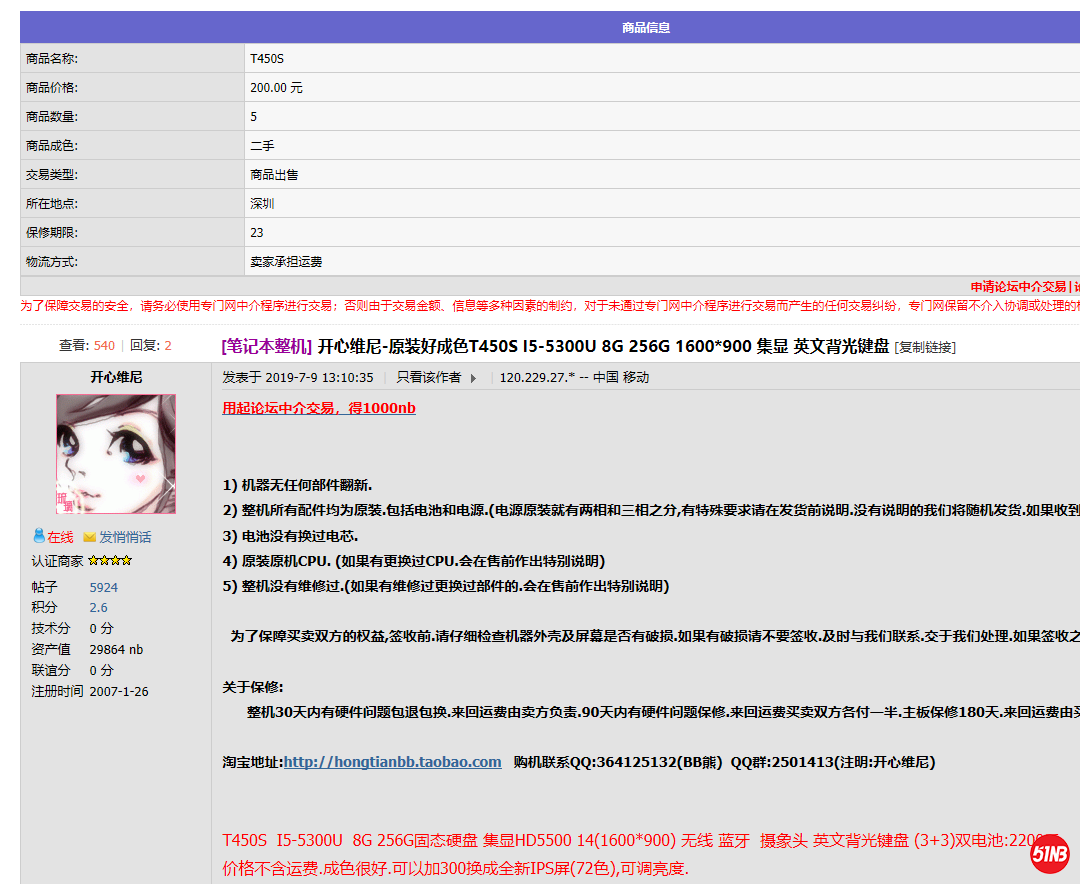Click the [笔记本整机] category tag
Image resolution: width=1080 pixels, height=884 pixels.
[266, 347]
